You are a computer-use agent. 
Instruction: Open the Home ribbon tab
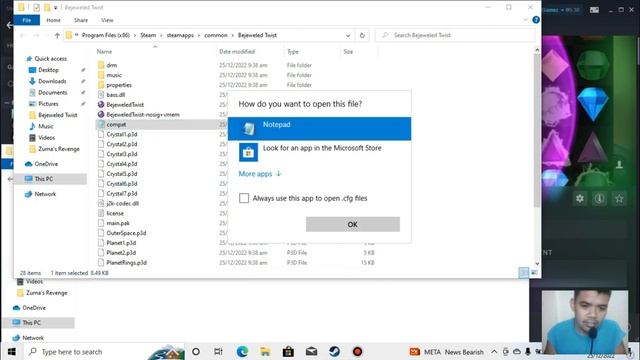pyautogui.click(x=53, y=20)
